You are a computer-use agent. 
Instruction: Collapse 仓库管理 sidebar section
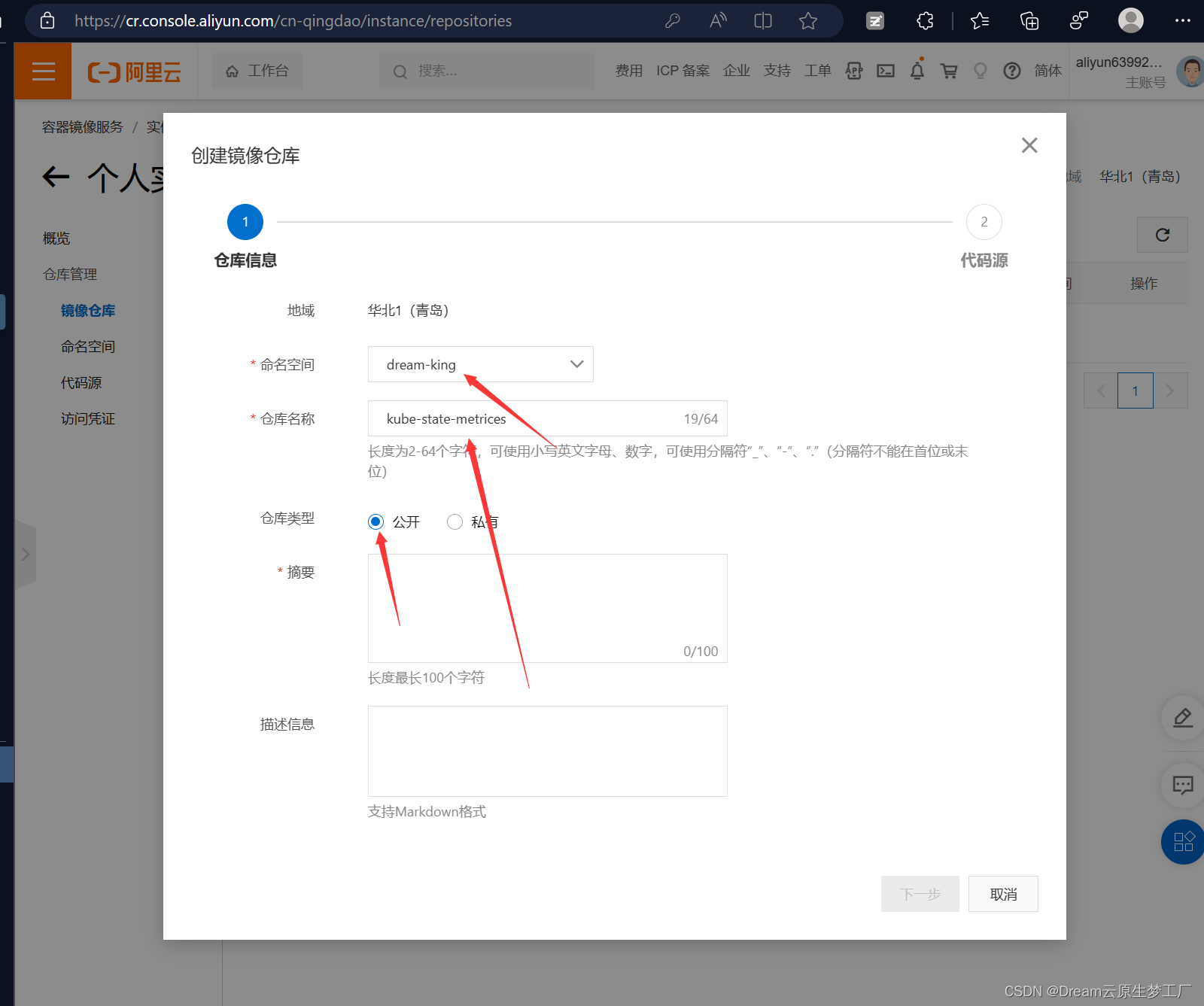tap(70, 275)
